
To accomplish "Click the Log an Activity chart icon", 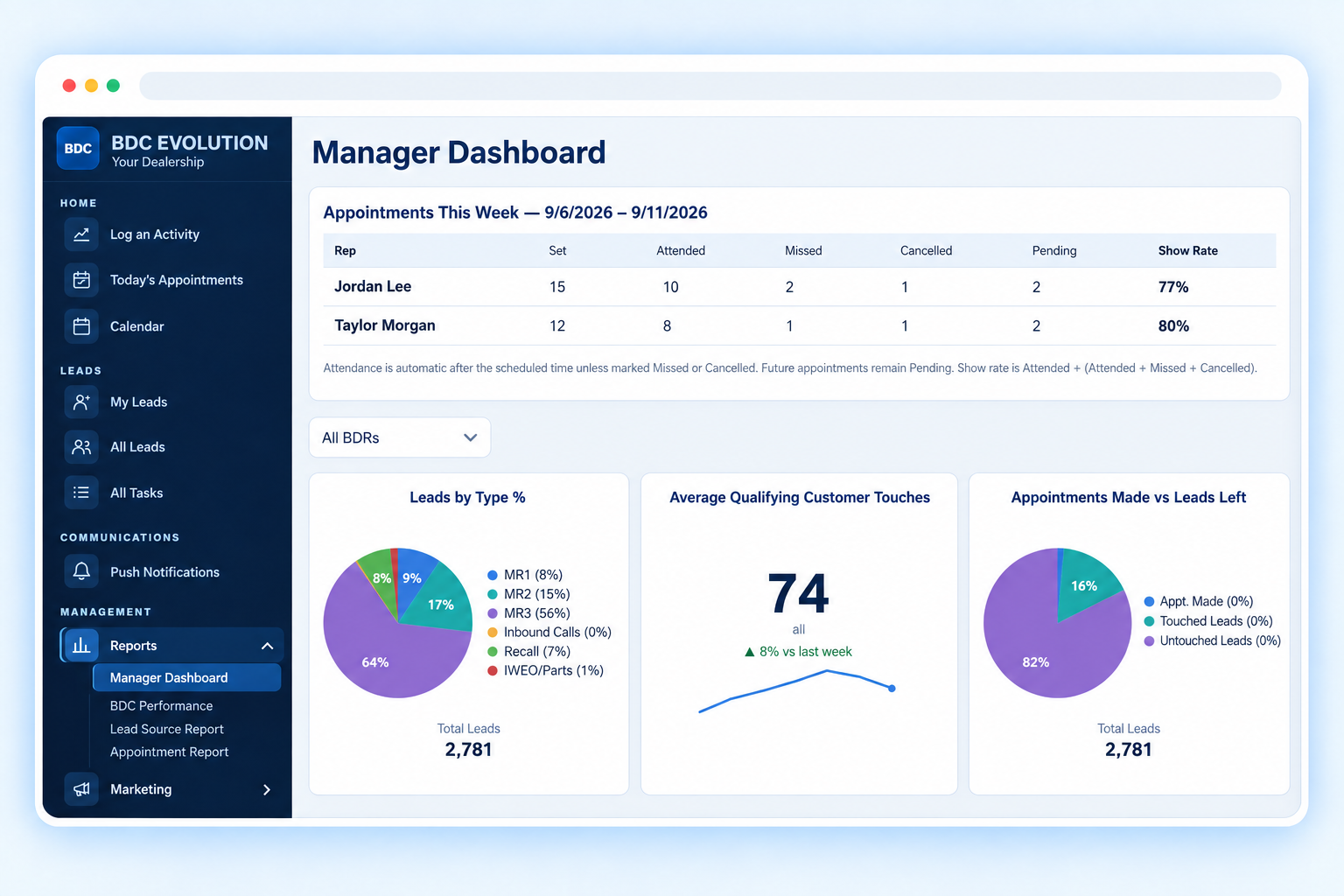I will 81,234.
